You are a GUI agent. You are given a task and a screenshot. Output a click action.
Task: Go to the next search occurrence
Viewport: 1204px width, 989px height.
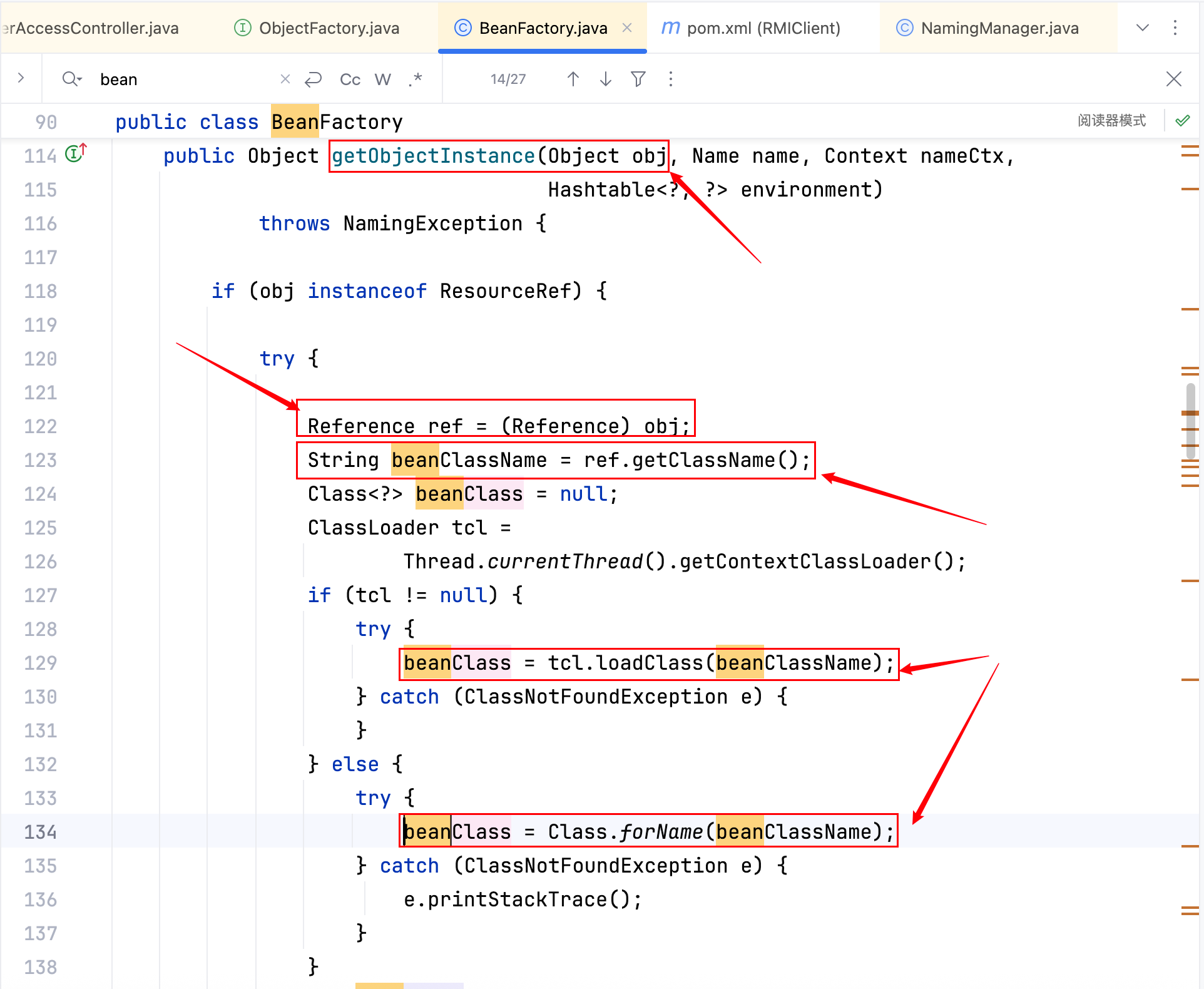click(605, 79)
